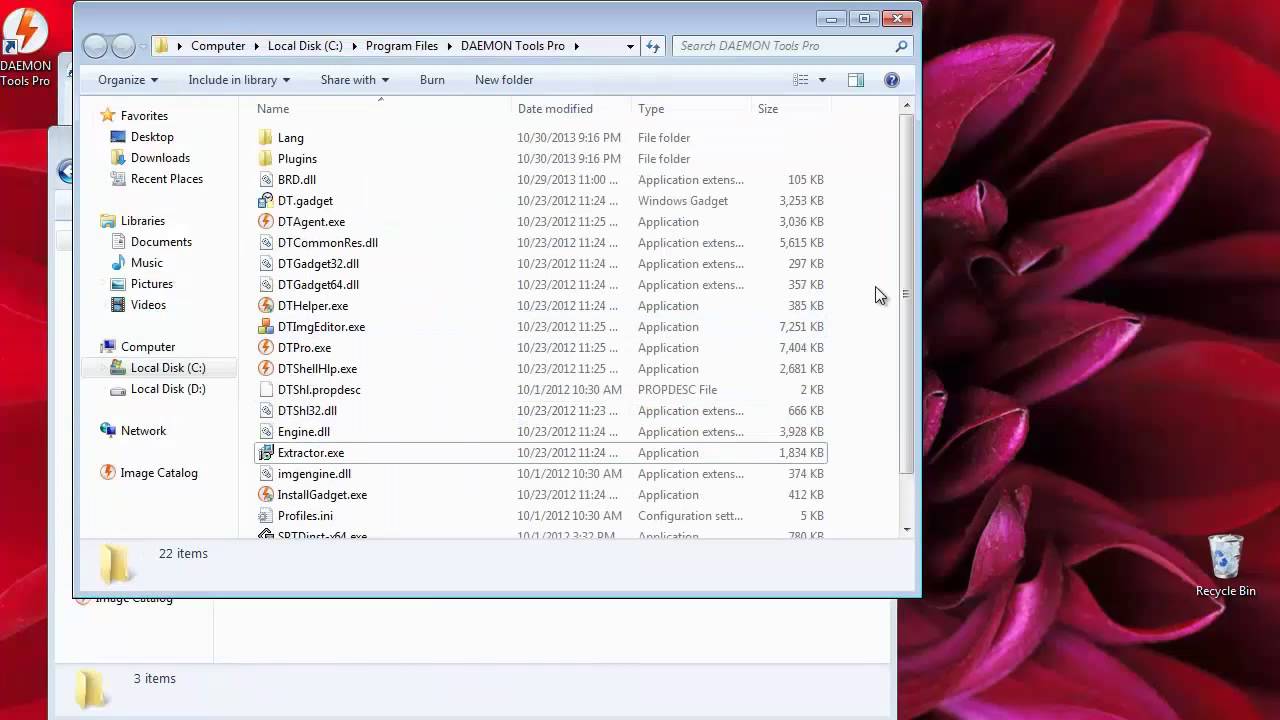Select the DTShl.propdesc file icon

[x=265, y=390]
